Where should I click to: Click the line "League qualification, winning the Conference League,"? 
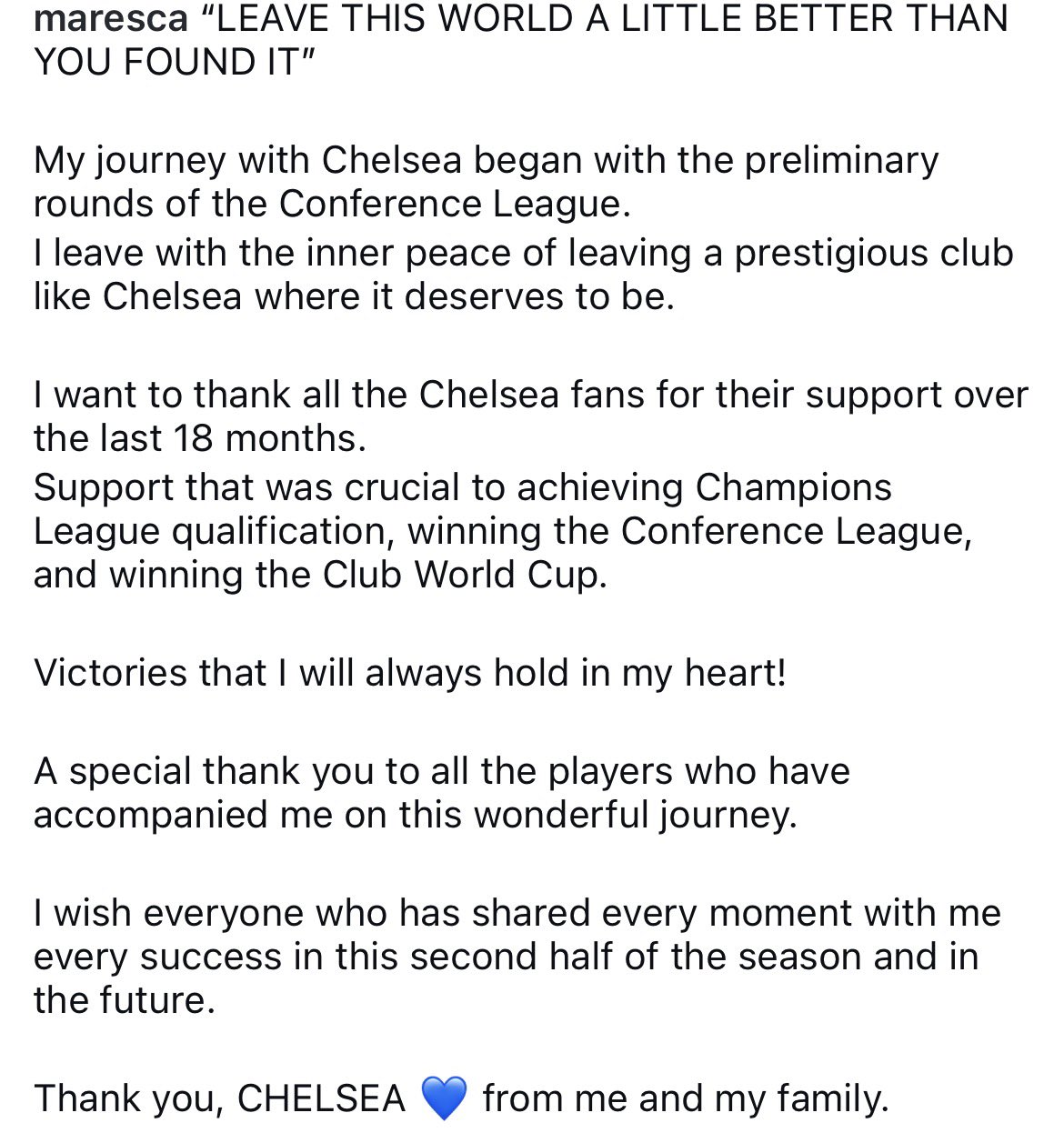coord(503,531)
